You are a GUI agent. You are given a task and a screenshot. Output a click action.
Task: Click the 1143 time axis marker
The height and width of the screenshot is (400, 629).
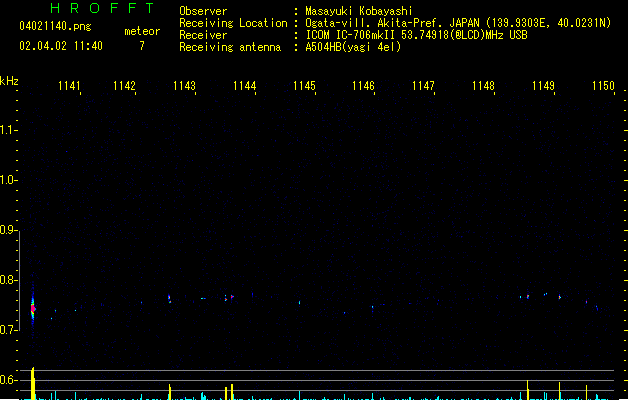[184, 86]
